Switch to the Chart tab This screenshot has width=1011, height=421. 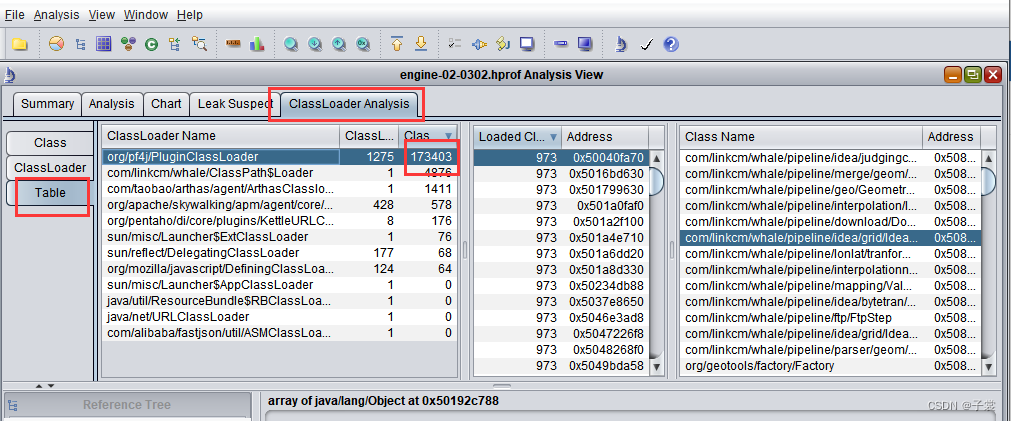point(166,104)
